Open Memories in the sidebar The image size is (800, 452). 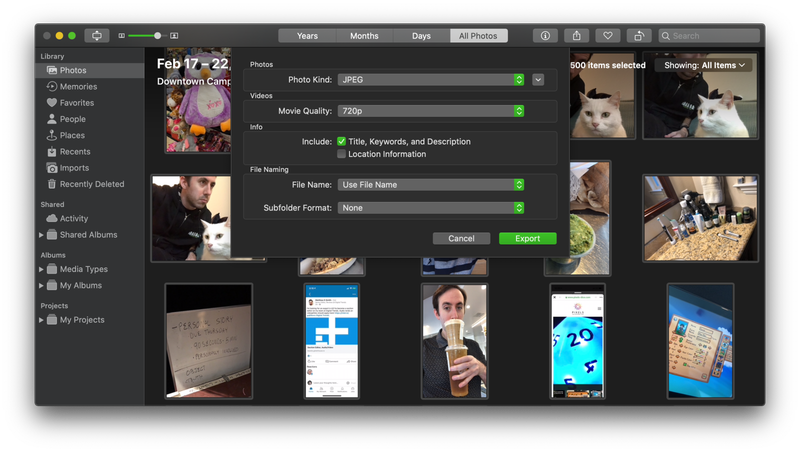[x=78, y=87]
